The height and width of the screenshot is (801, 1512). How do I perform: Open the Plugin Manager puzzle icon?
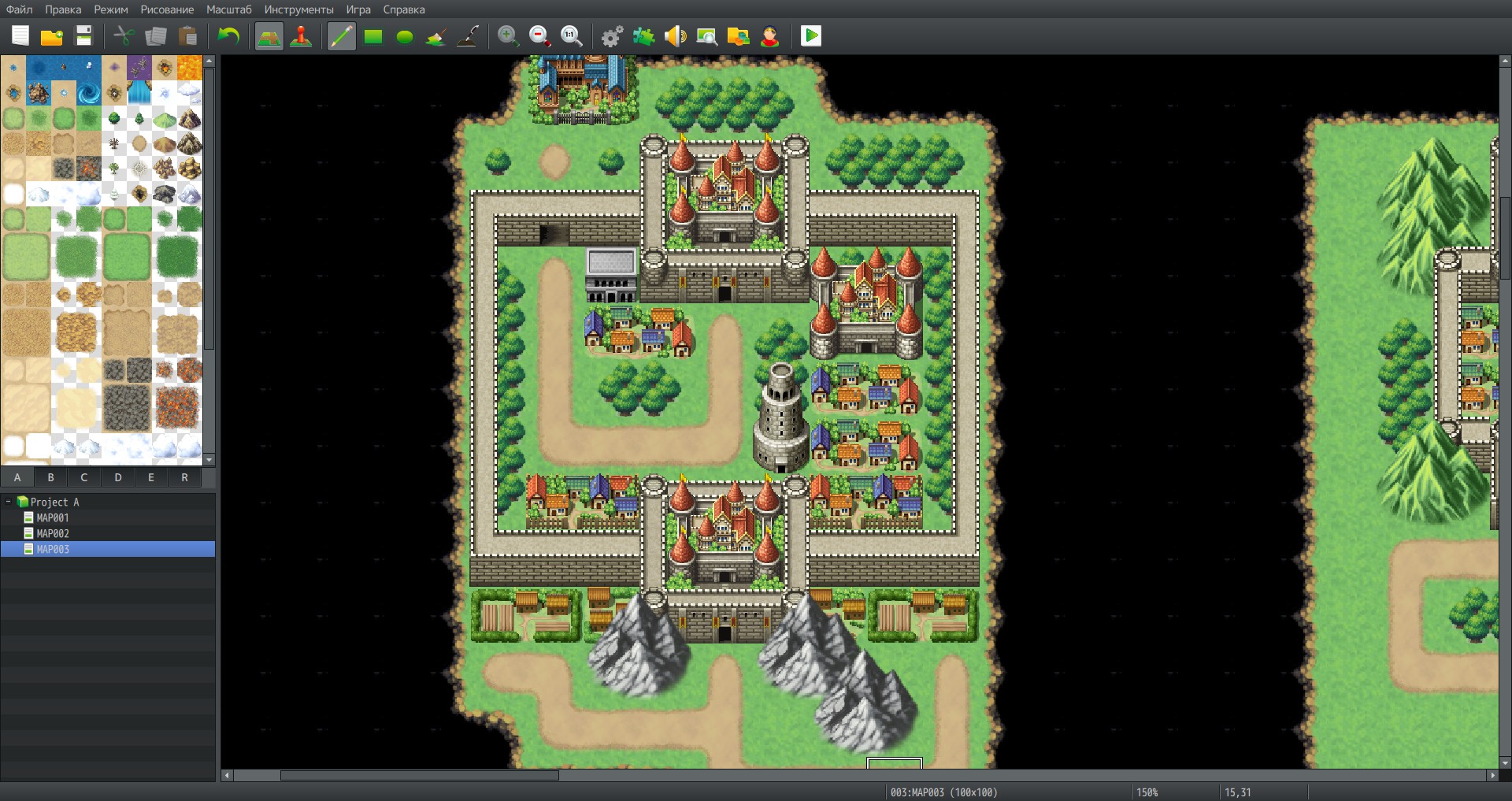point(643,36)
